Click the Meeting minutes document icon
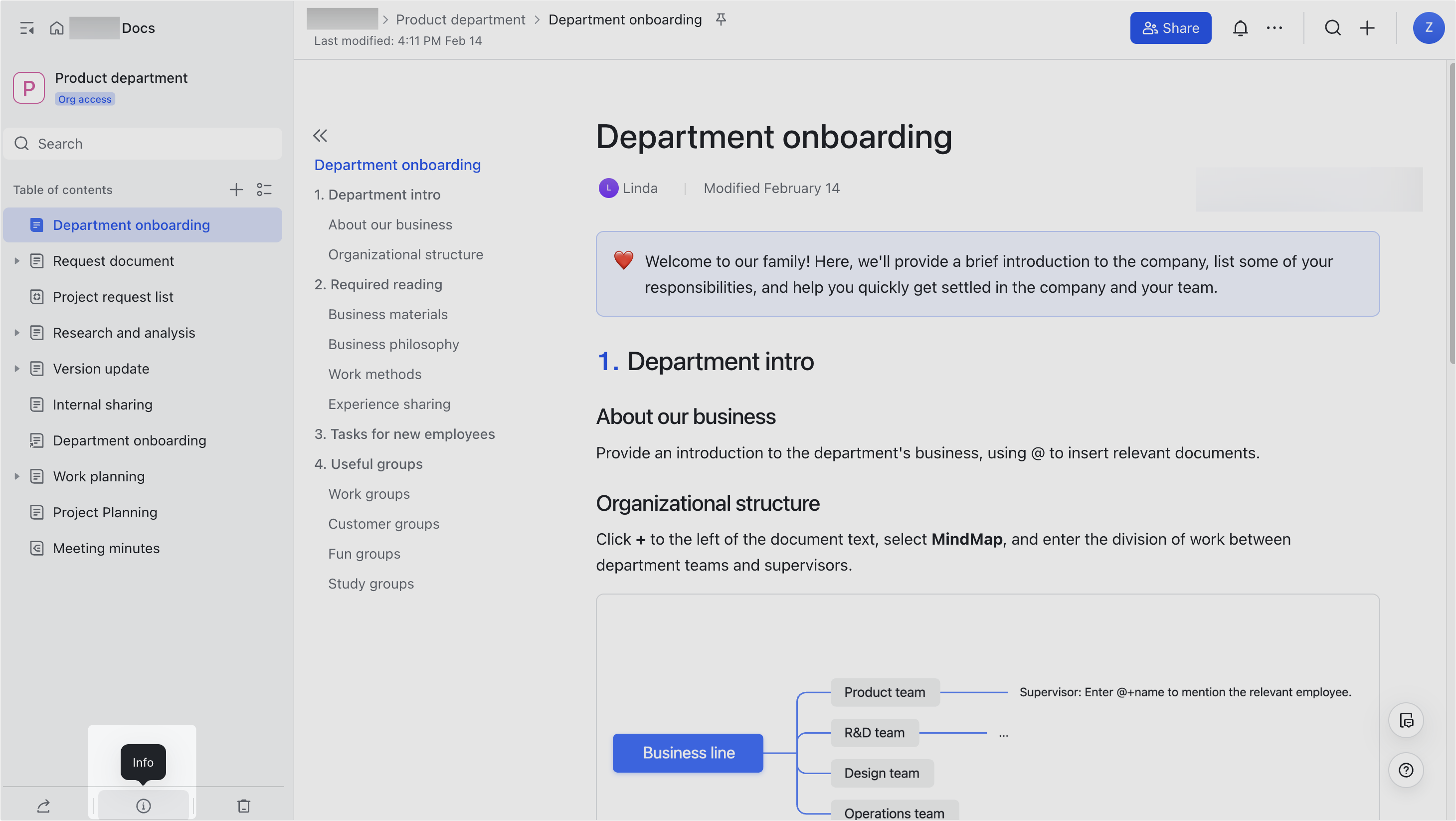 click(37, 548)
